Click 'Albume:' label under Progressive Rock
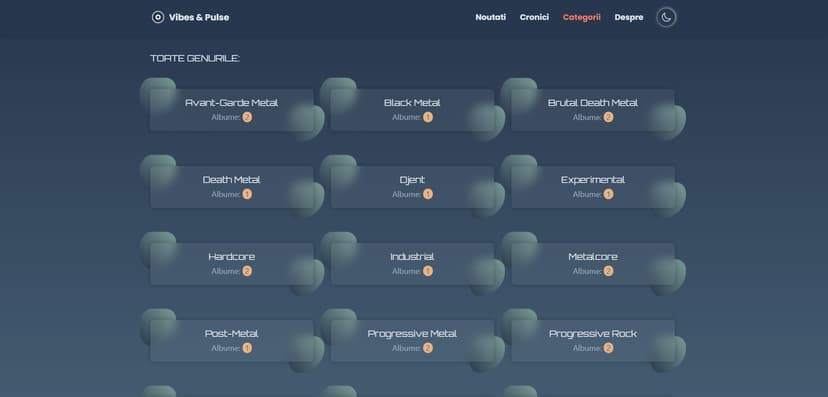Viewport: 828px width, 397px height. pyautogui.click(x=587, y=348)
